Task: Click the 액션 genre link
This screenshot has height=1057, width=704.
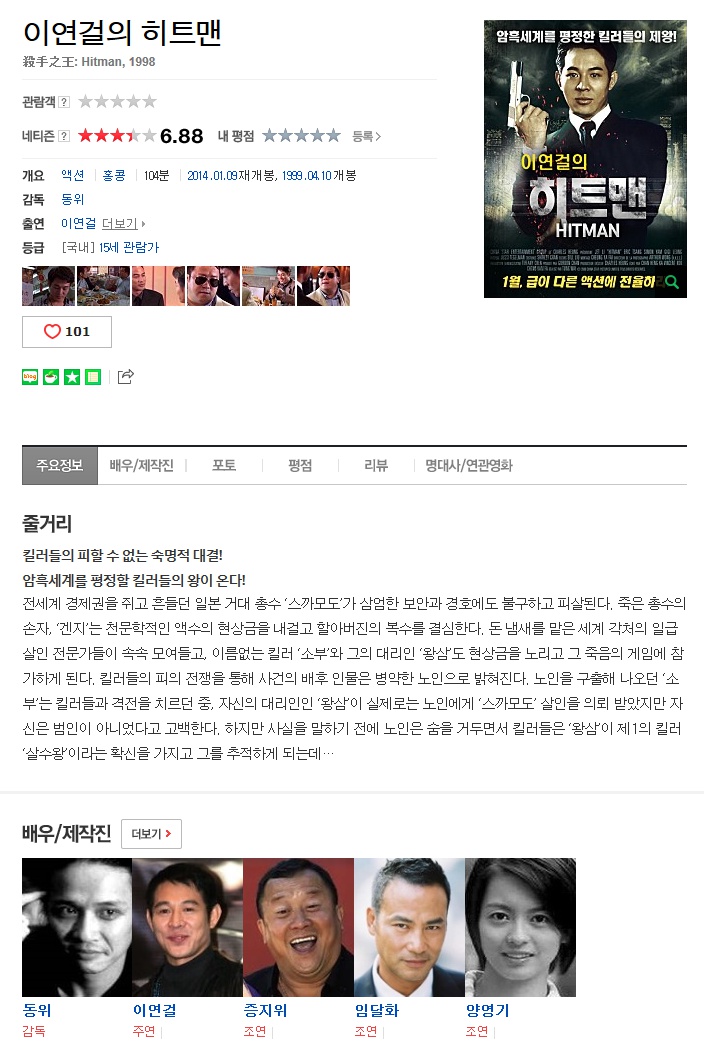Action: pyautogui.click(x=73, y=175)
